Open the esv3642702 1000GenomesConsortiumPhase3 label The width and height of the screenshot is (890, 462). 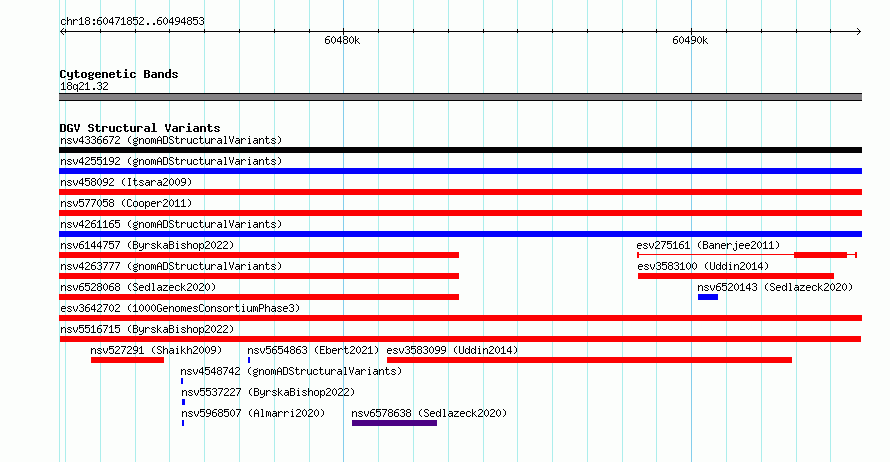[x=180, y=308]
